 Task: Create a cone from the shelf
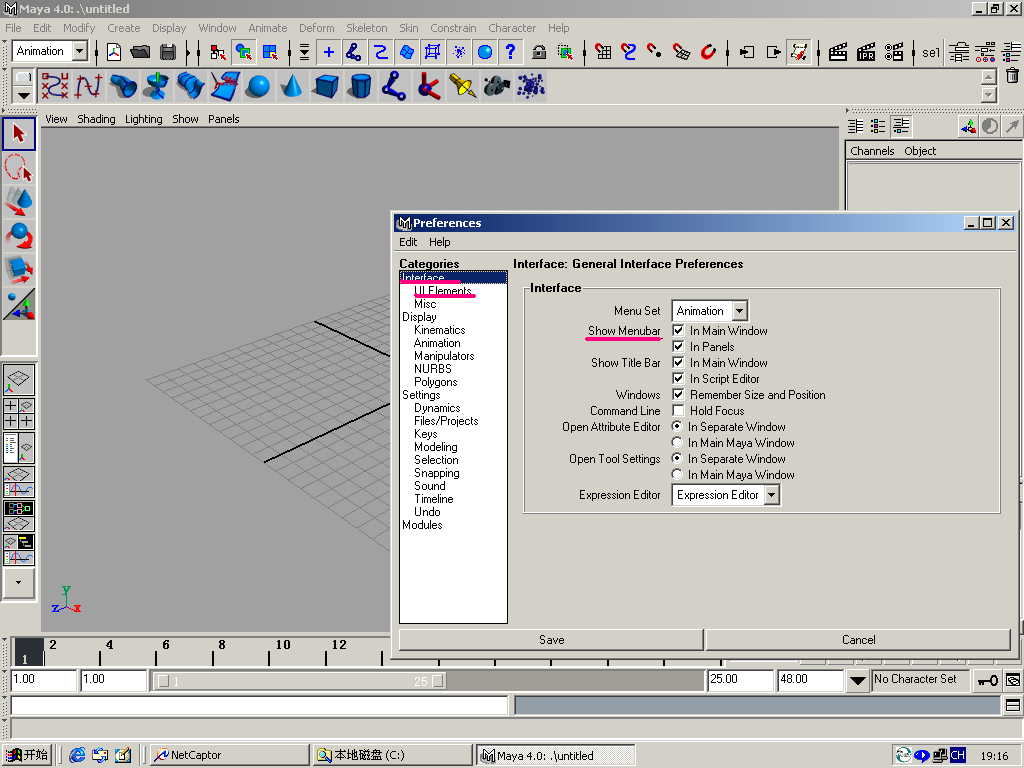[x=292, y=86]
